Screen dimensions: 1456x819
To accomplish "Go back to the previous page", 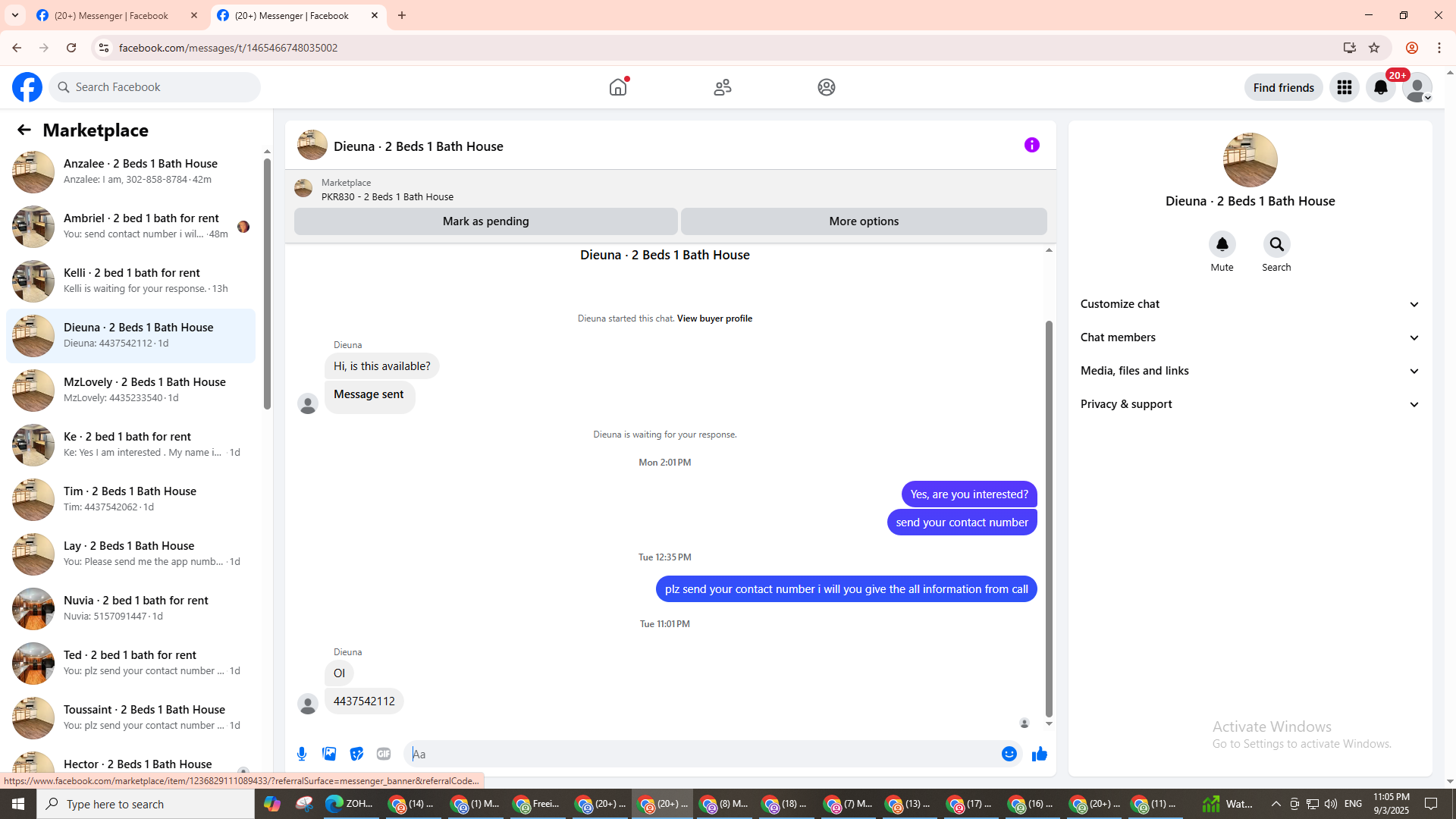I will pos(17,48).
